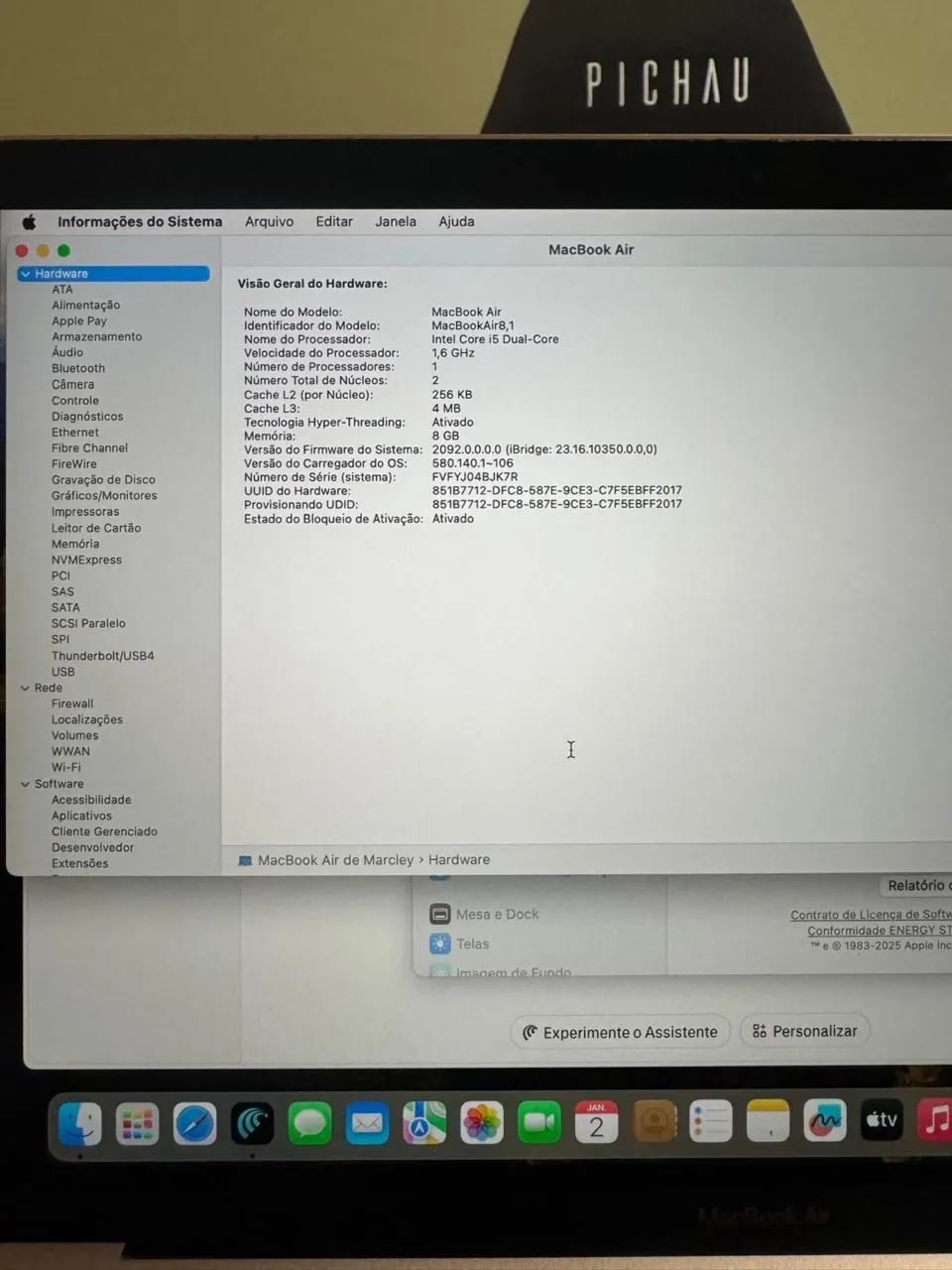Collapse the Hardware section chevron
The height and width of the screenshot is (1270, 952).
[25, 274]
